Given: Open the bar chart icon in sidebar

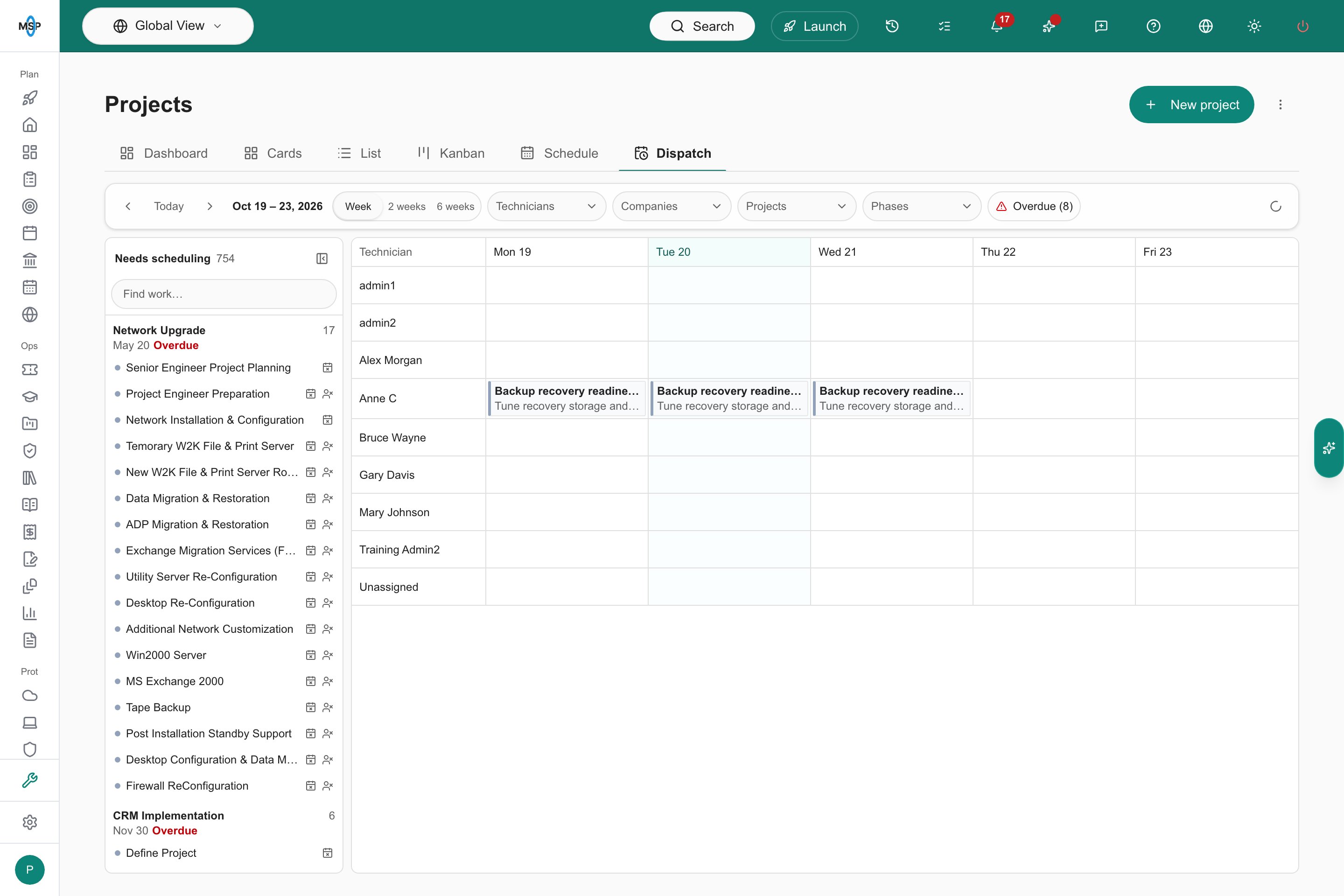Looking at the screenshot, I should coord(30,613).
